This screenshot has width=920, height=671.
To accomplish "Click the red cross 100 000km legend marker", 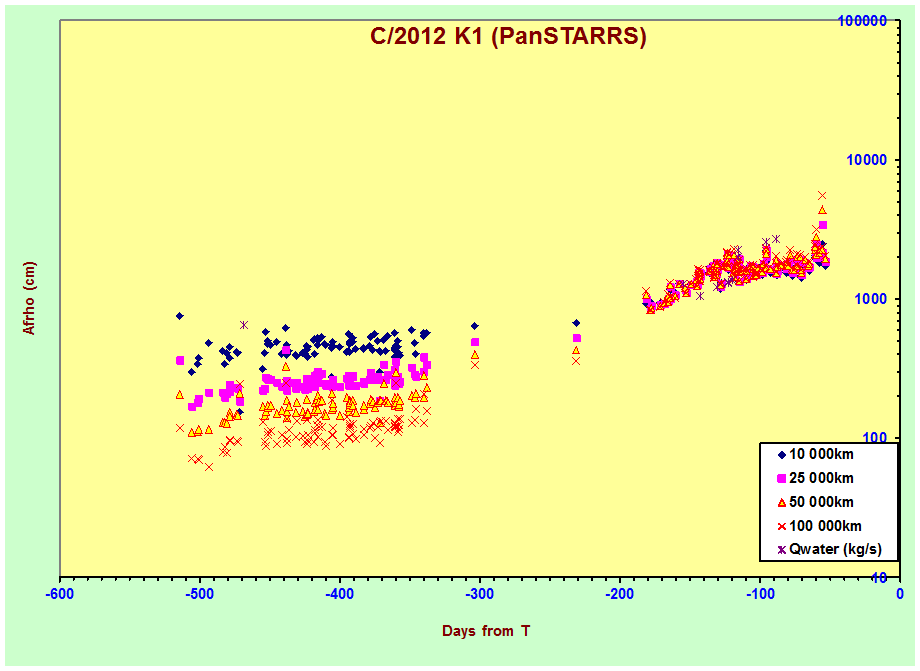I will point(781,526).
